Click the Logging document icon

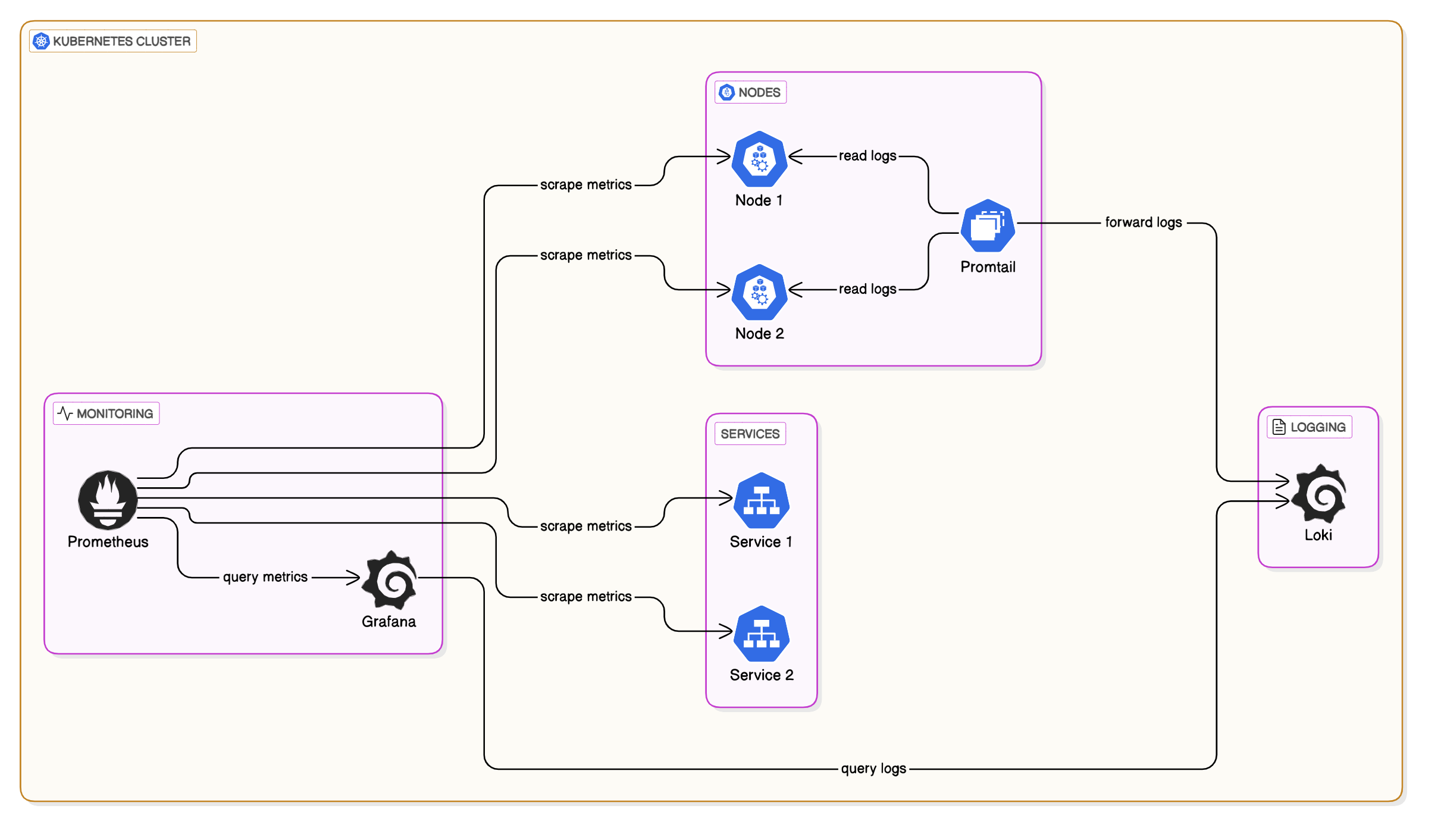point(1279,427)
